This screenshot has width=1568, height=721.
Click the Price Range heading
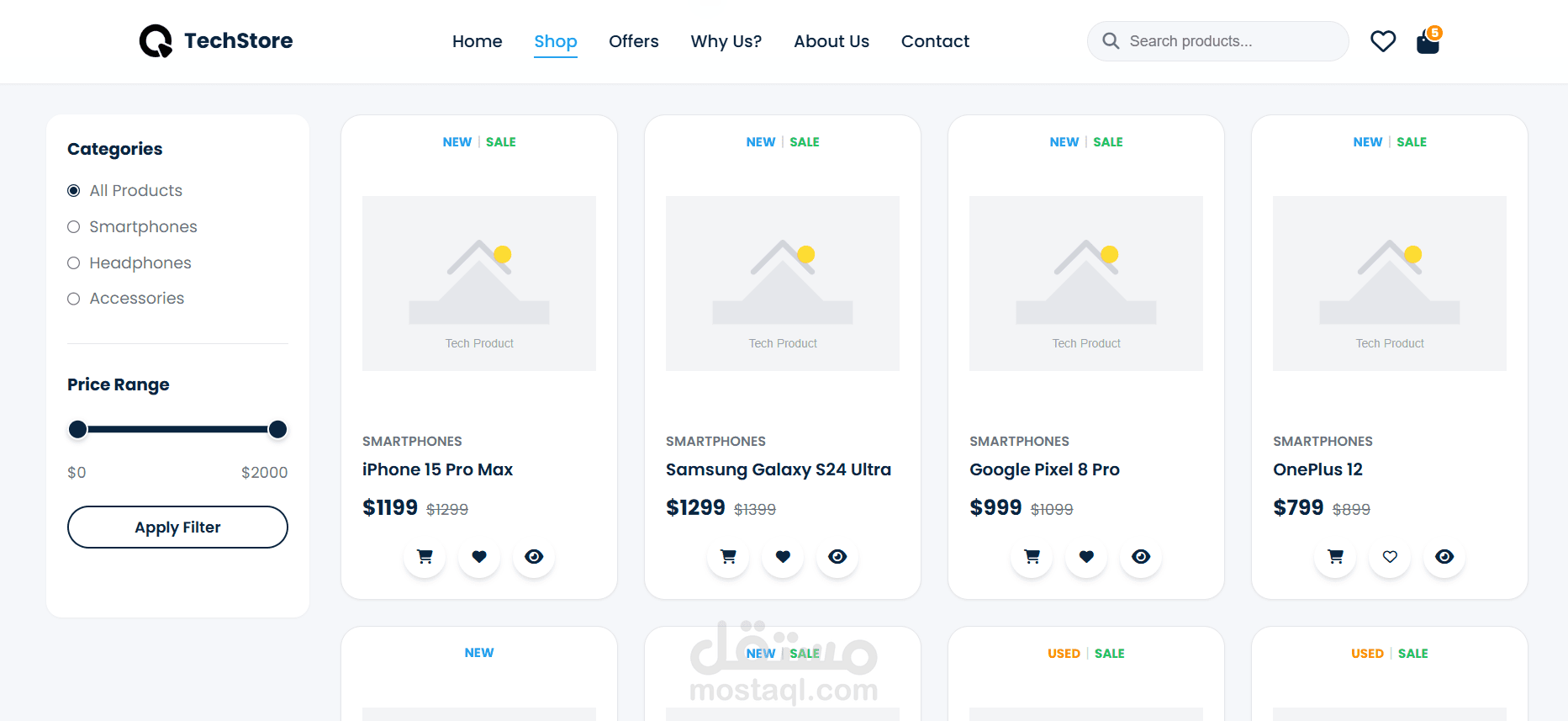coord(119,384)
